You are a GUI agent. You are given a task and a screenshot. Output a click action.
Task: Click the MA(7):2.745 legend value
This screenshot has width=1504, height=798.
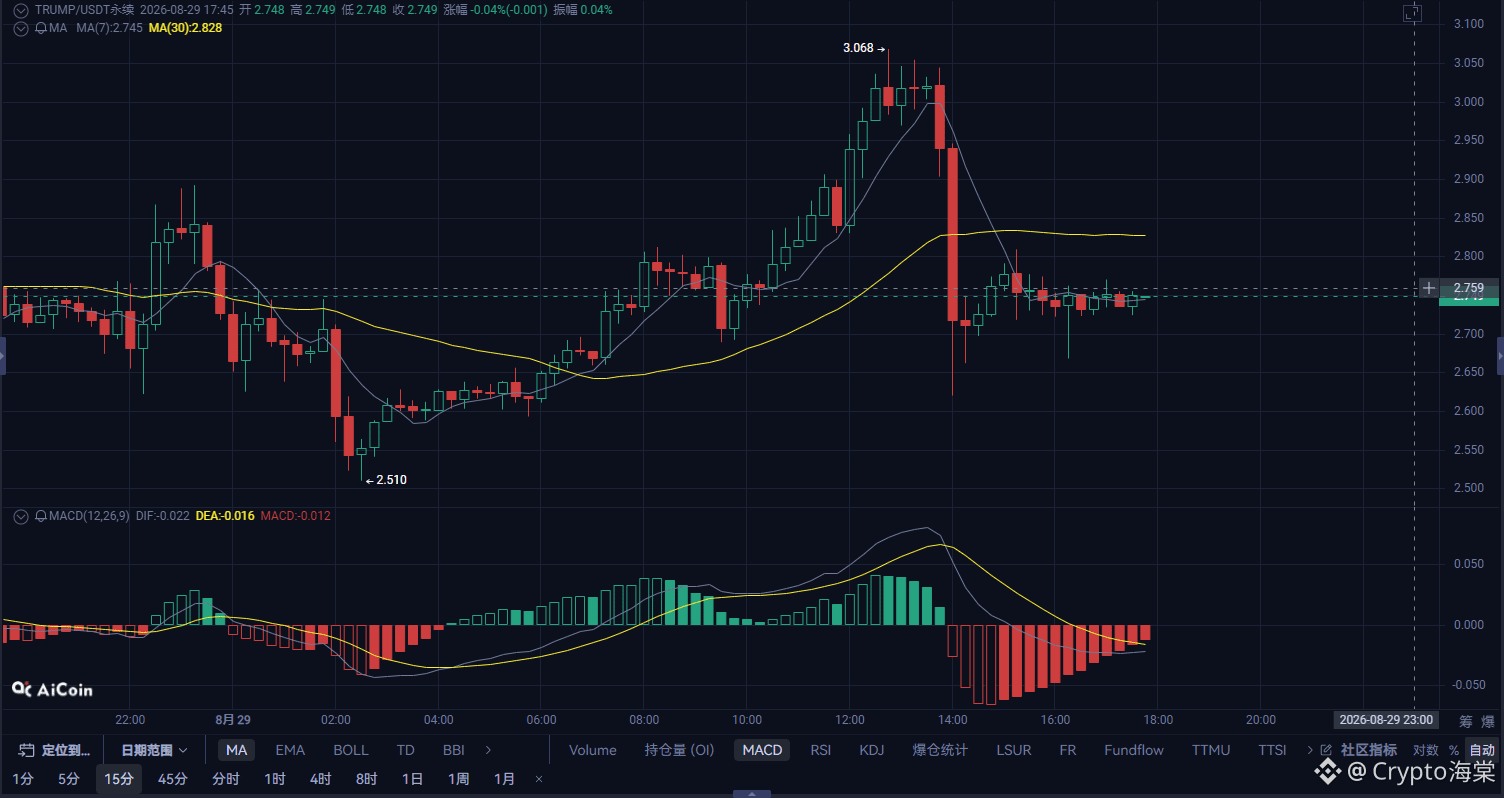click(108, 28)
